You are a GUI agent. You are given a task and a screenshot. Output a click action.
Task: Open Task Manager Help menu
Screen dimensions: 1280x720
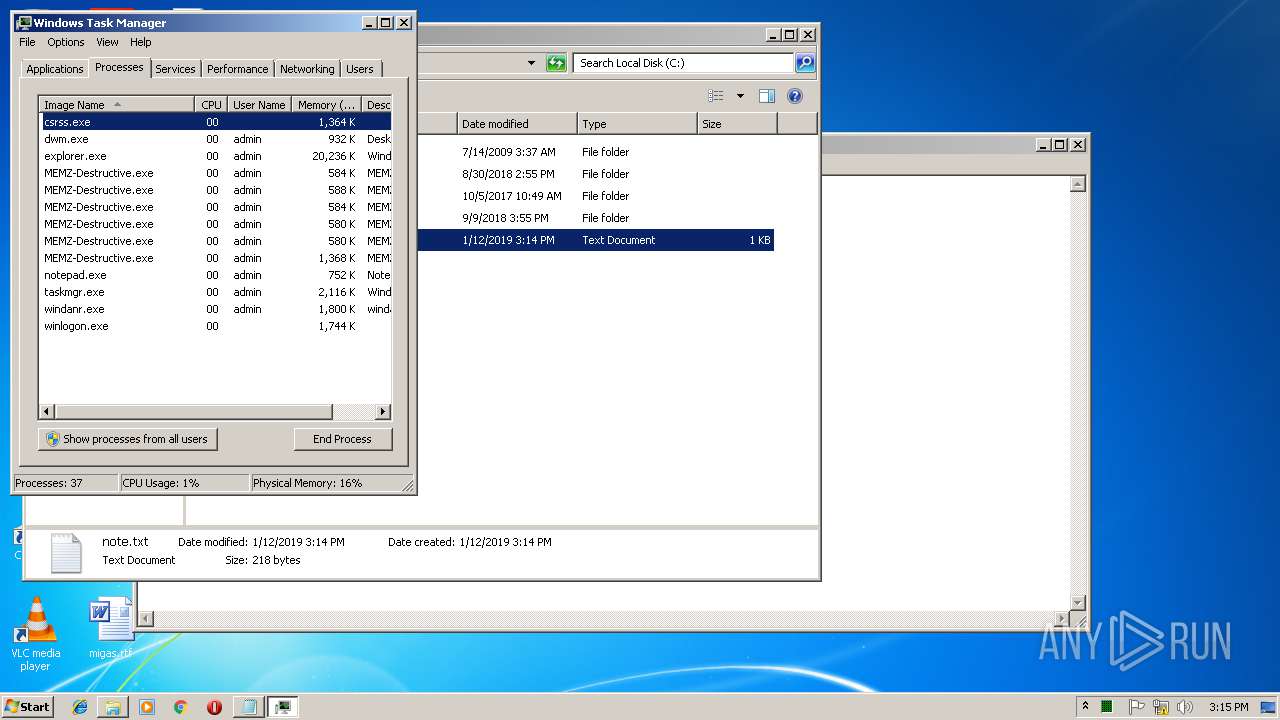coord(141,42)
